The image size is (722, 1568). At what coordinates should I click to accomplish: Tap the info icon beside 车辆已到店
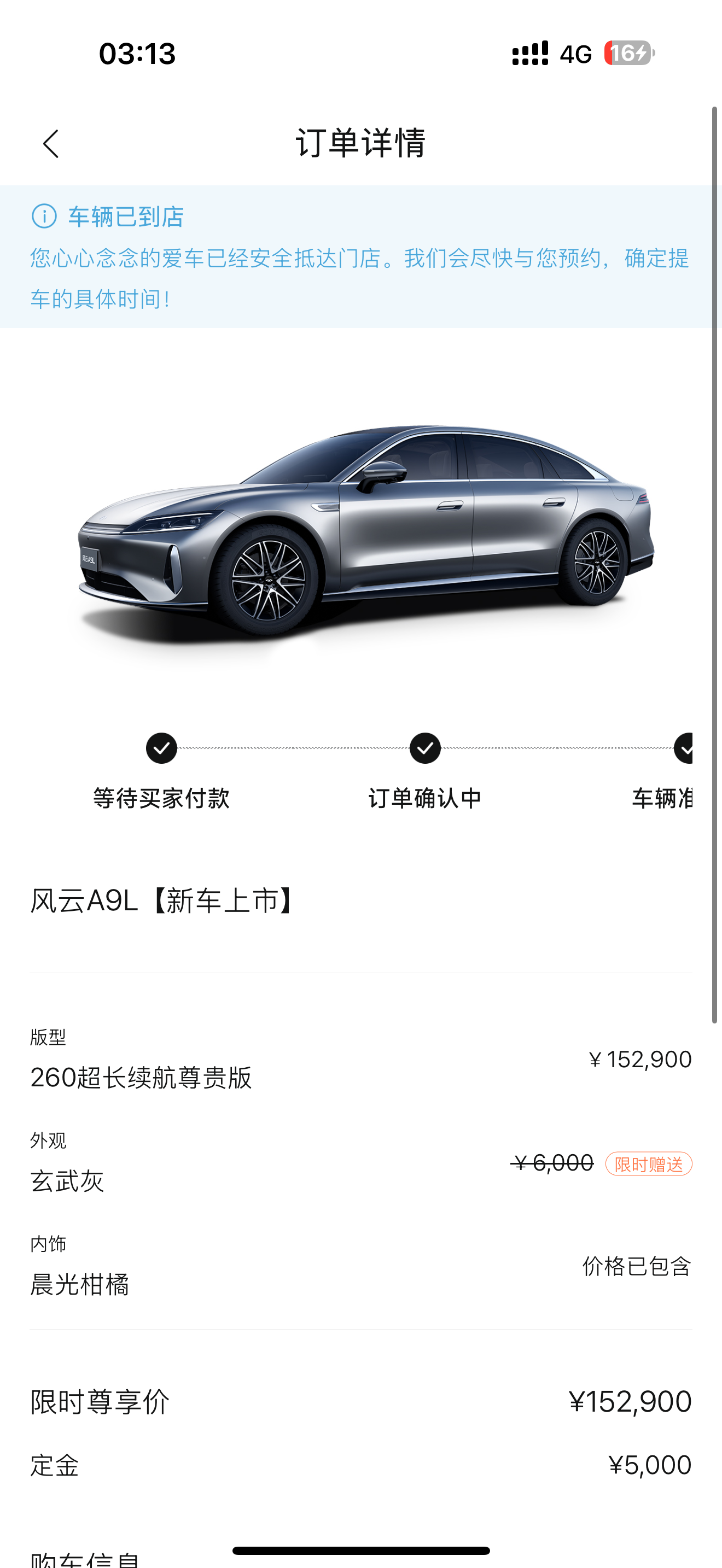pyautogui.click(x=44, y=216)
